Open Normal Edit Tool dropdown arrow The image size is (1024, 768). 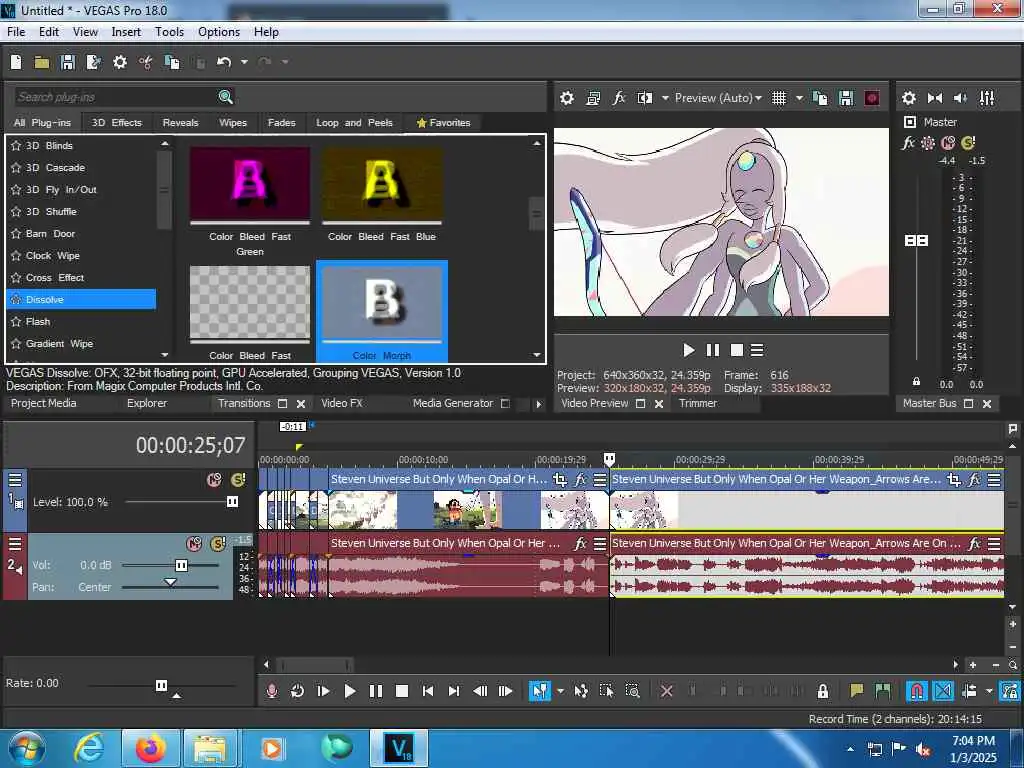click(x=560, y=690)
